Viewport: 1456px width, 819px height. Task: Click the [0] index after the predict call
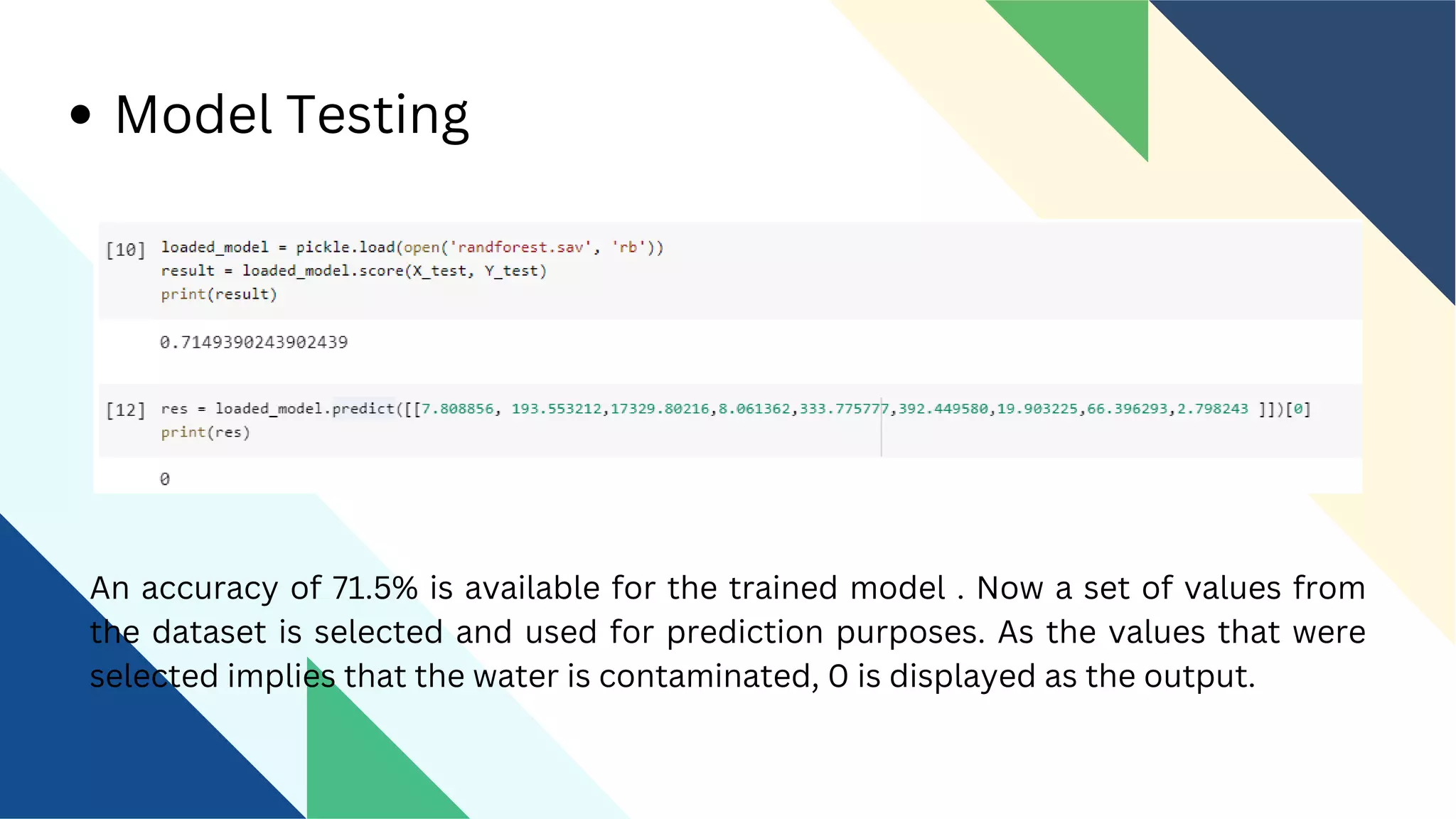coord(1297,409)
